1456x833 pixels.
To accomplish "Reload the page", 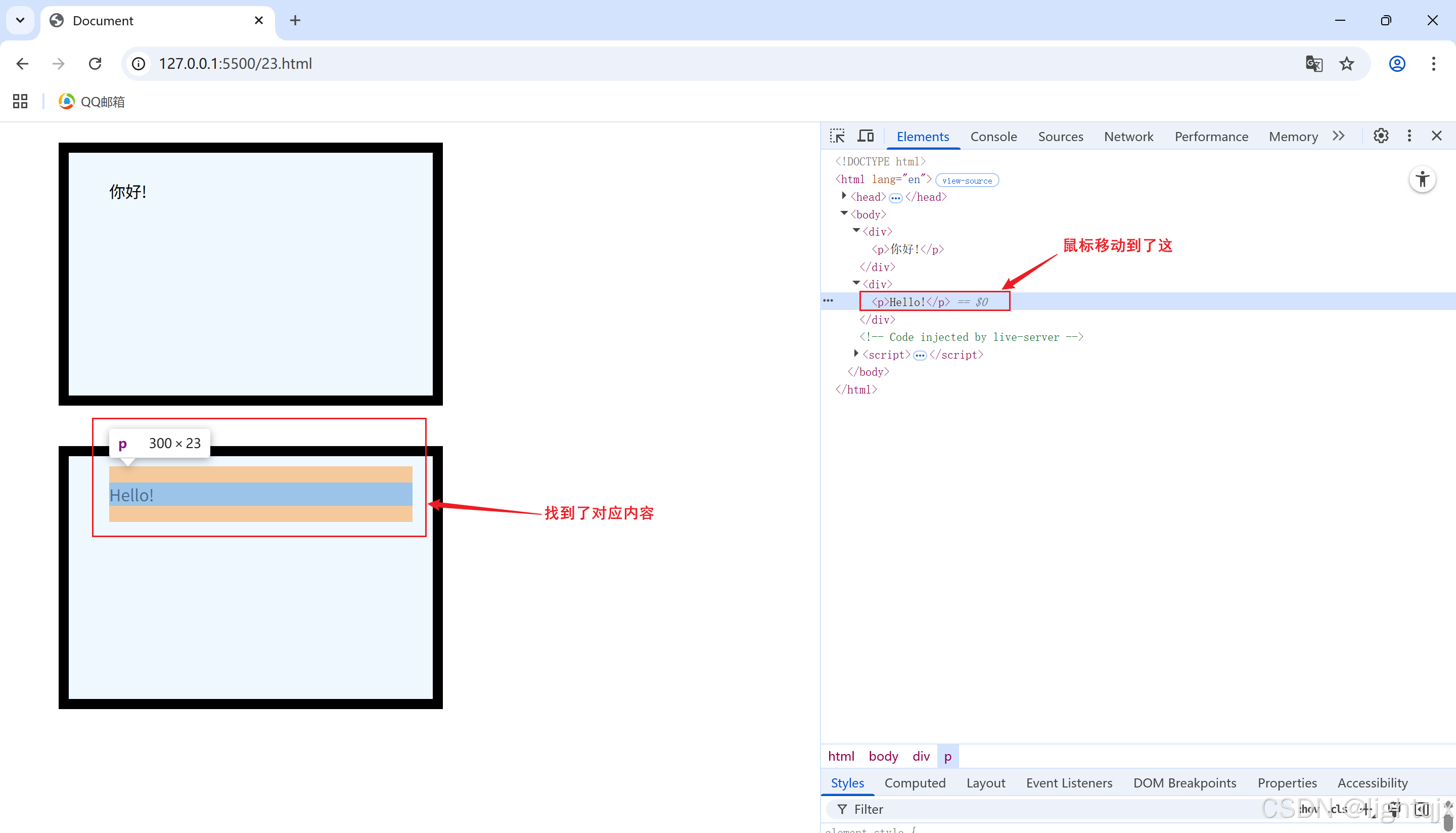I will point(95,64).
